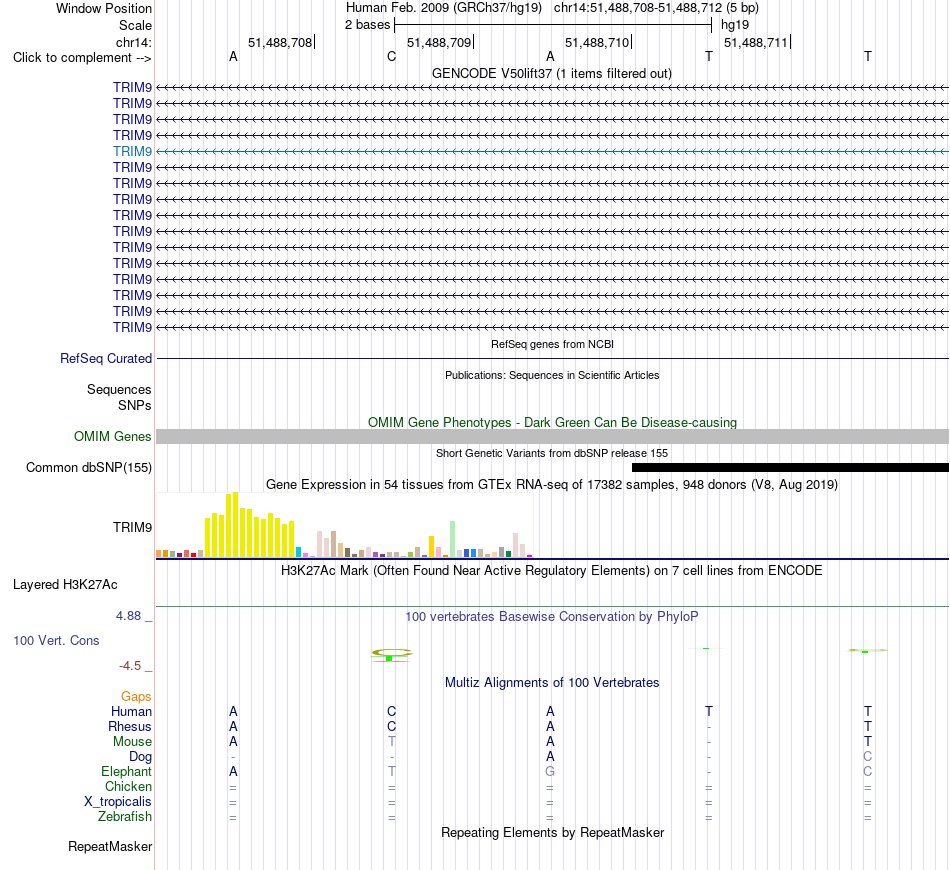
Task: Open the RefSeq Curated track label
Action: click(x=106, y=359)
